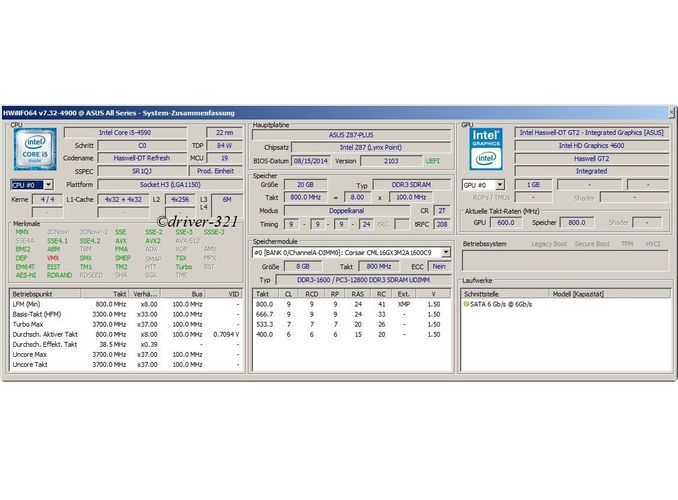Click the tRFC 208 value
The image size is (678, 500).
(441, 224)
